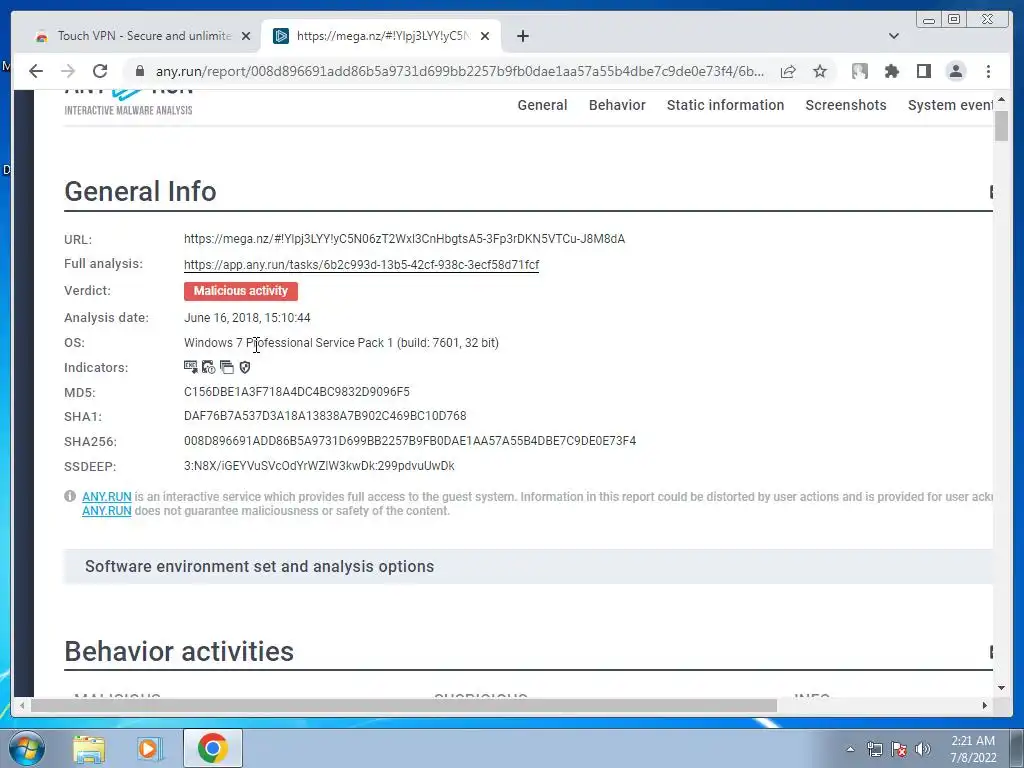Screen dimensions: 1024x768
Task: Switch to the Touch VPN tab
Action: click(142, 36)
